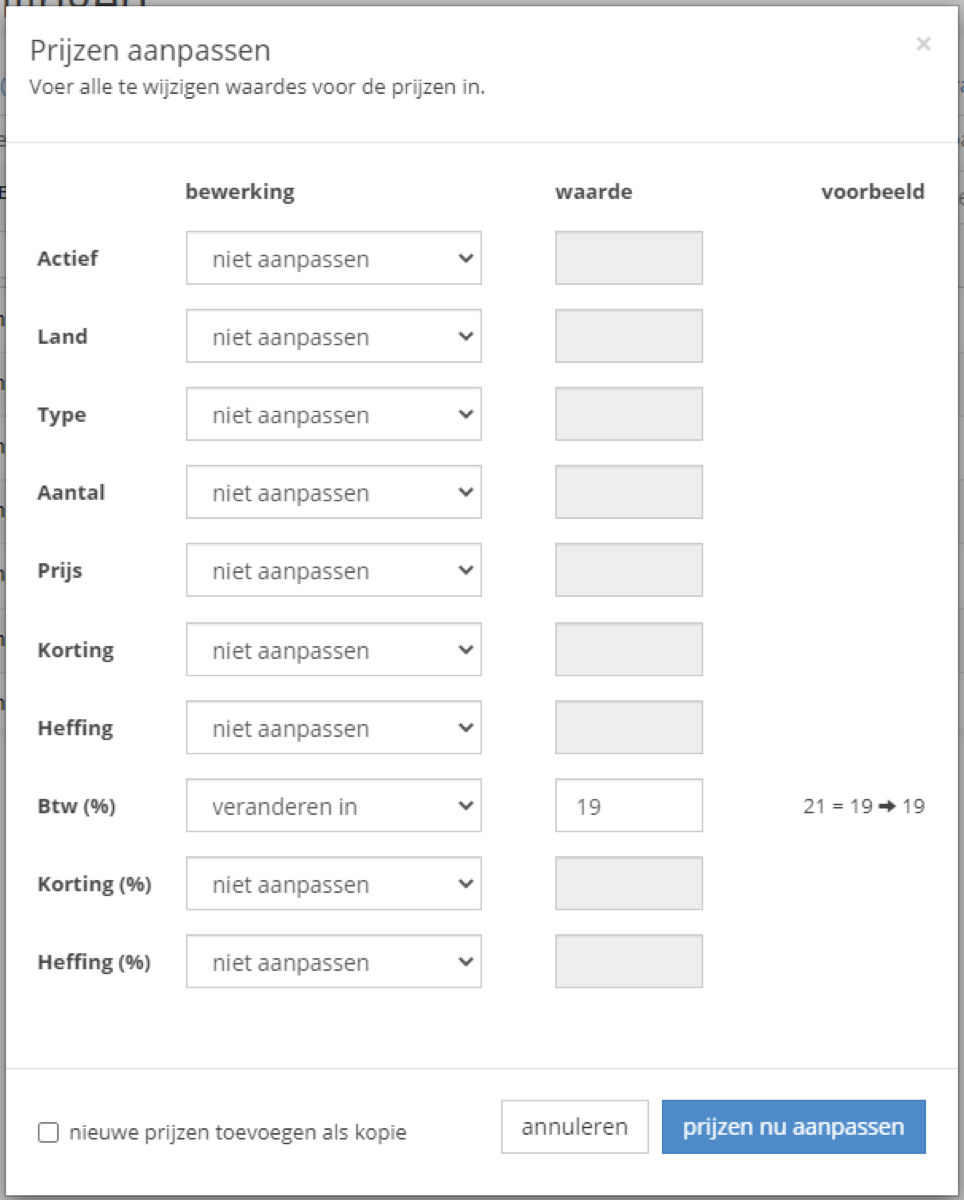Open the Actief bewerking dropdown

tap(334, 258)
